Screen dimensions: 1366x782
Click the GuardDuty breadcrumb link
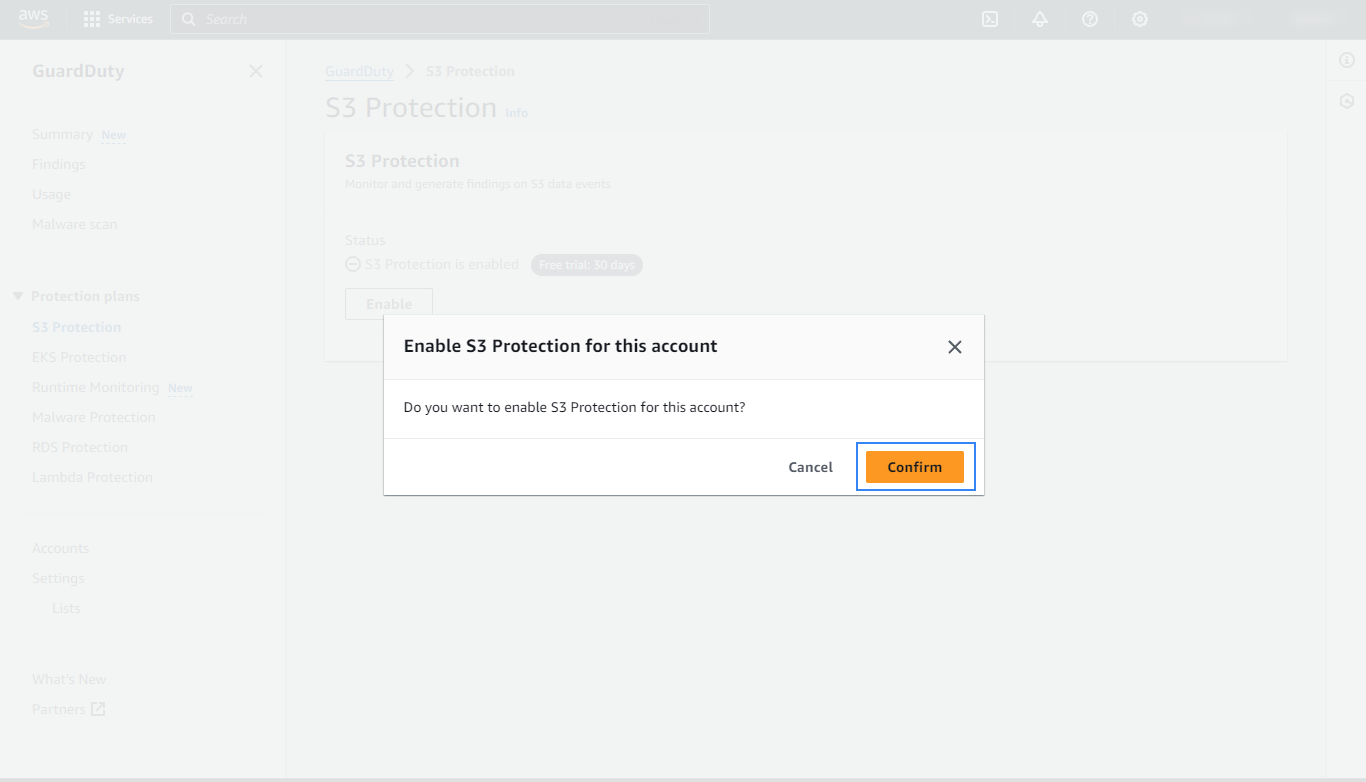pos(359,71)
